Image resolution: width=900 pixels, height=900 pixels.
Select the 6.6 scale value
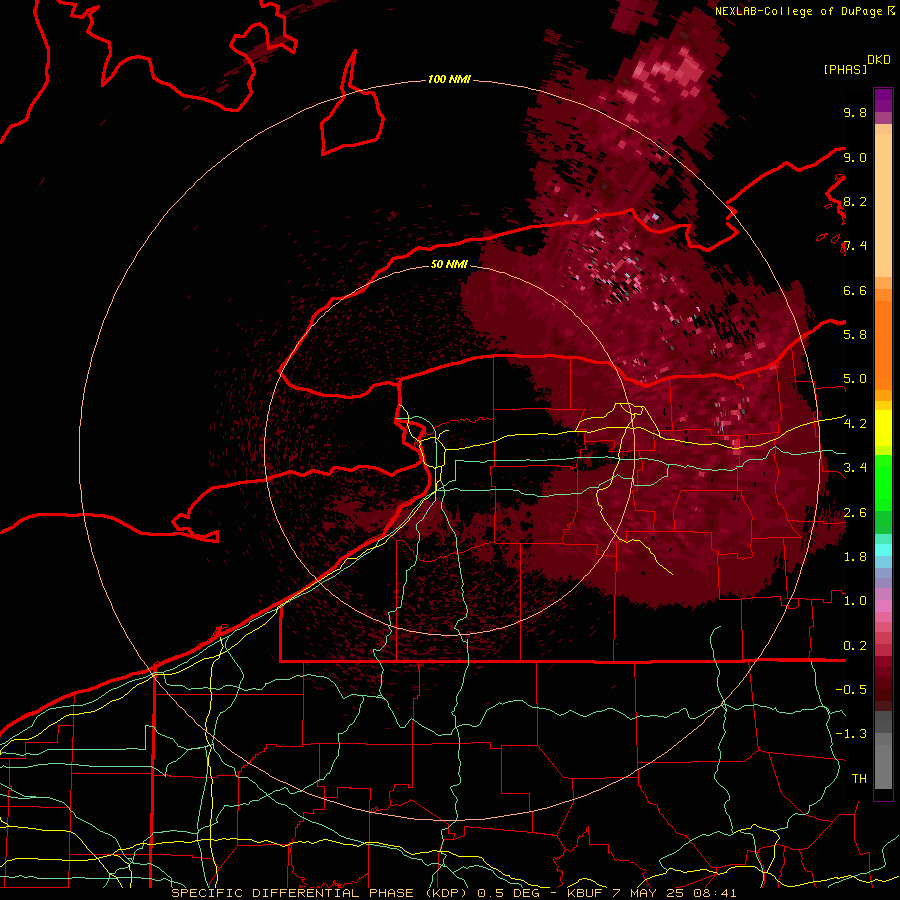[855, 290]
